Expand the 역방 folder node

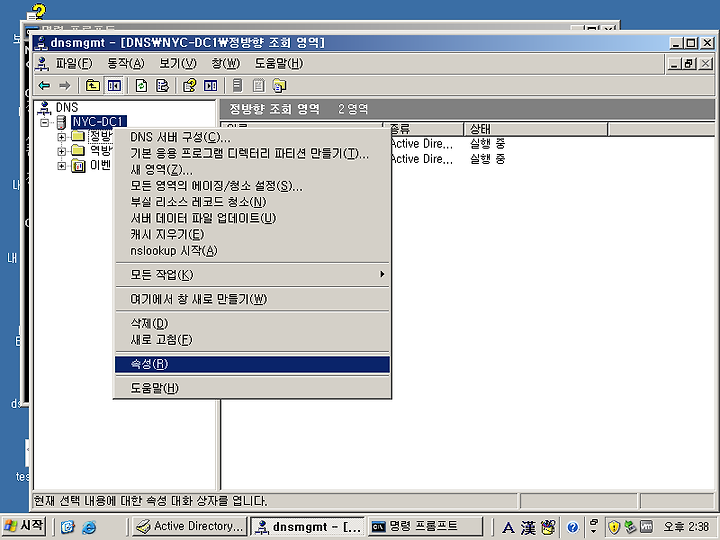point(62,151)
